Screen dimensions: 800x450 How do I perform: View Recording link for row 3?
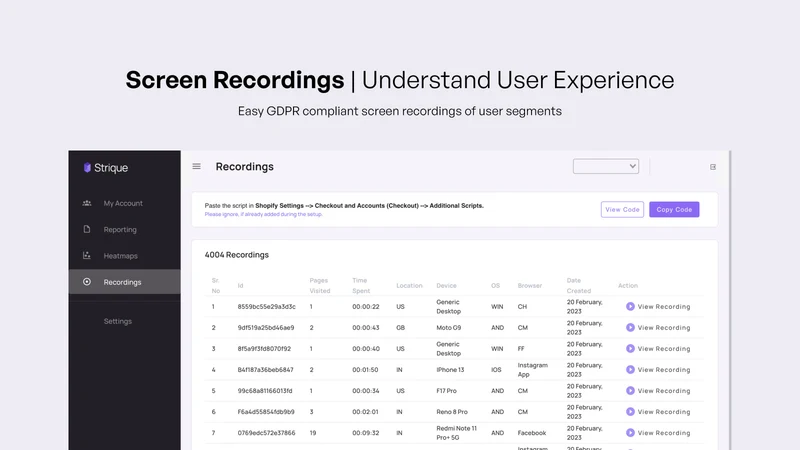pos(664,348)
